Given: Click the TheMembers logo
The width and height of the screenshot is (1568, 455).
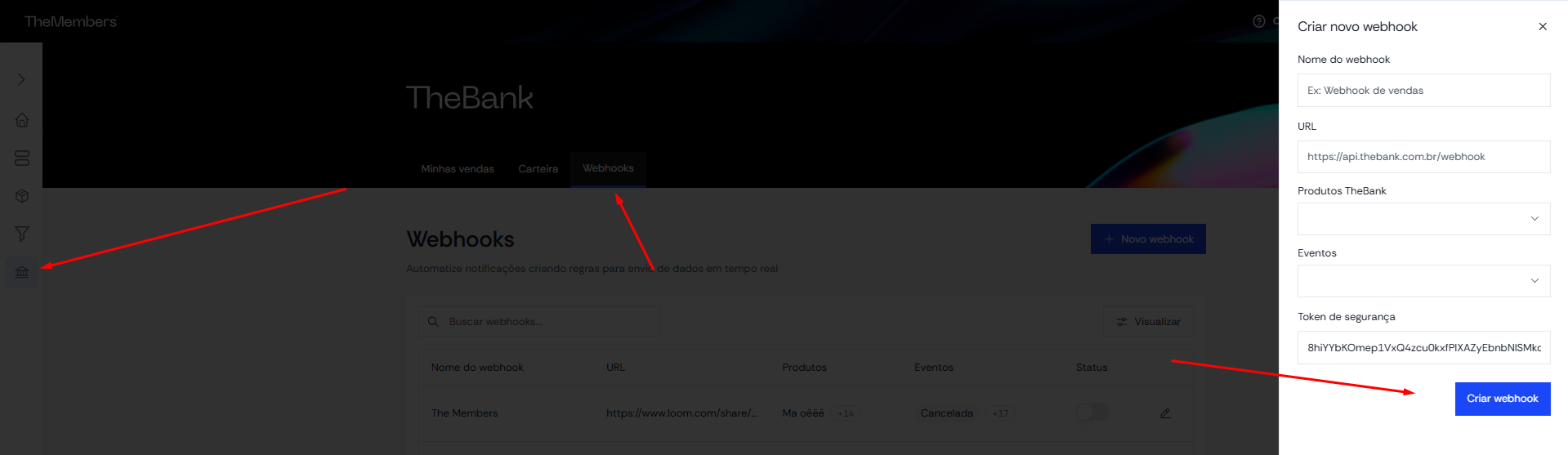Looking at the screenshot, I should pyautogui.click(x=70, y=21).
